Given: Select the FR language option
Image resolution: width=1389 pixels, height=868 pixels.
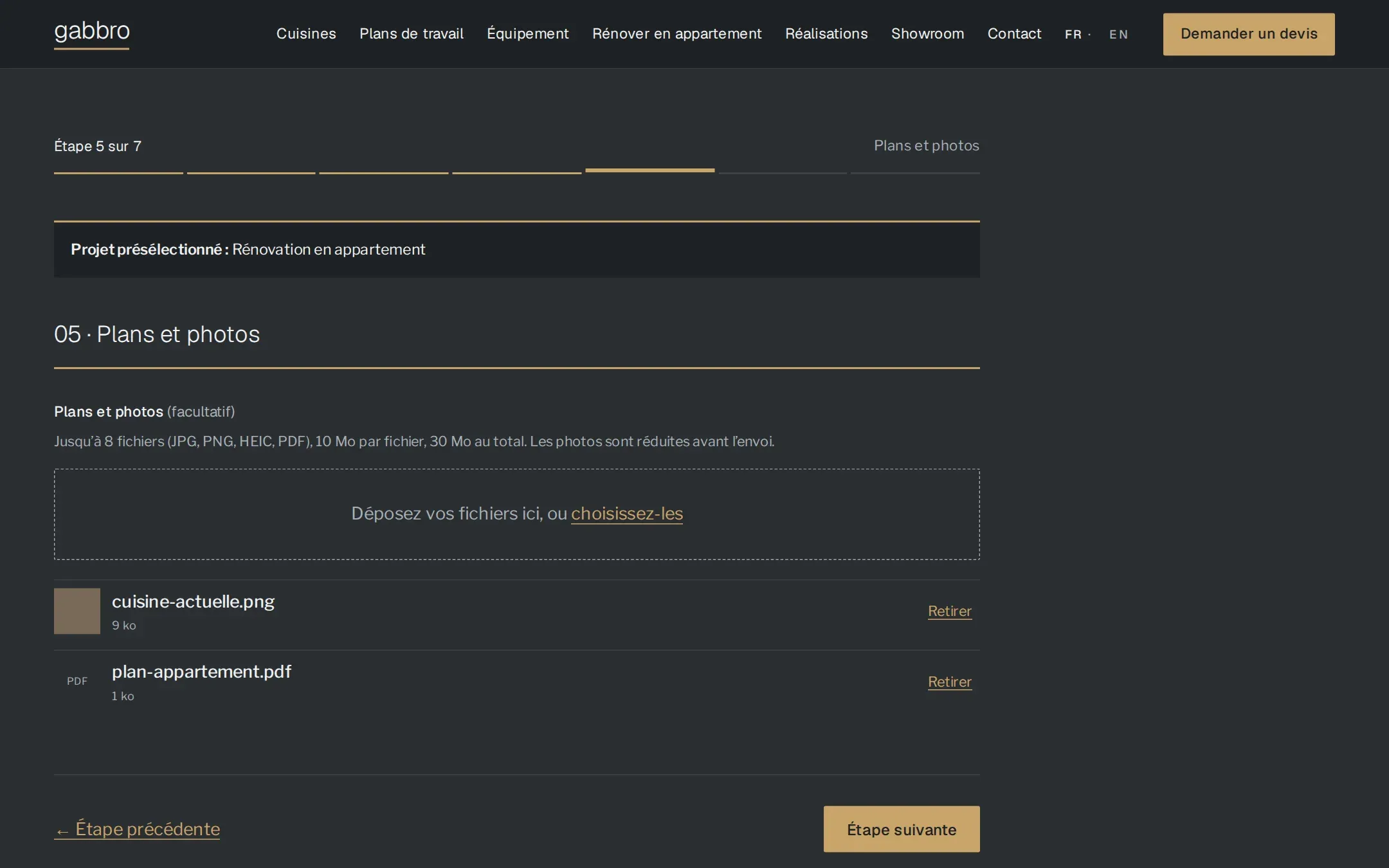Looking at the screenshot, I should [1073, 34].
